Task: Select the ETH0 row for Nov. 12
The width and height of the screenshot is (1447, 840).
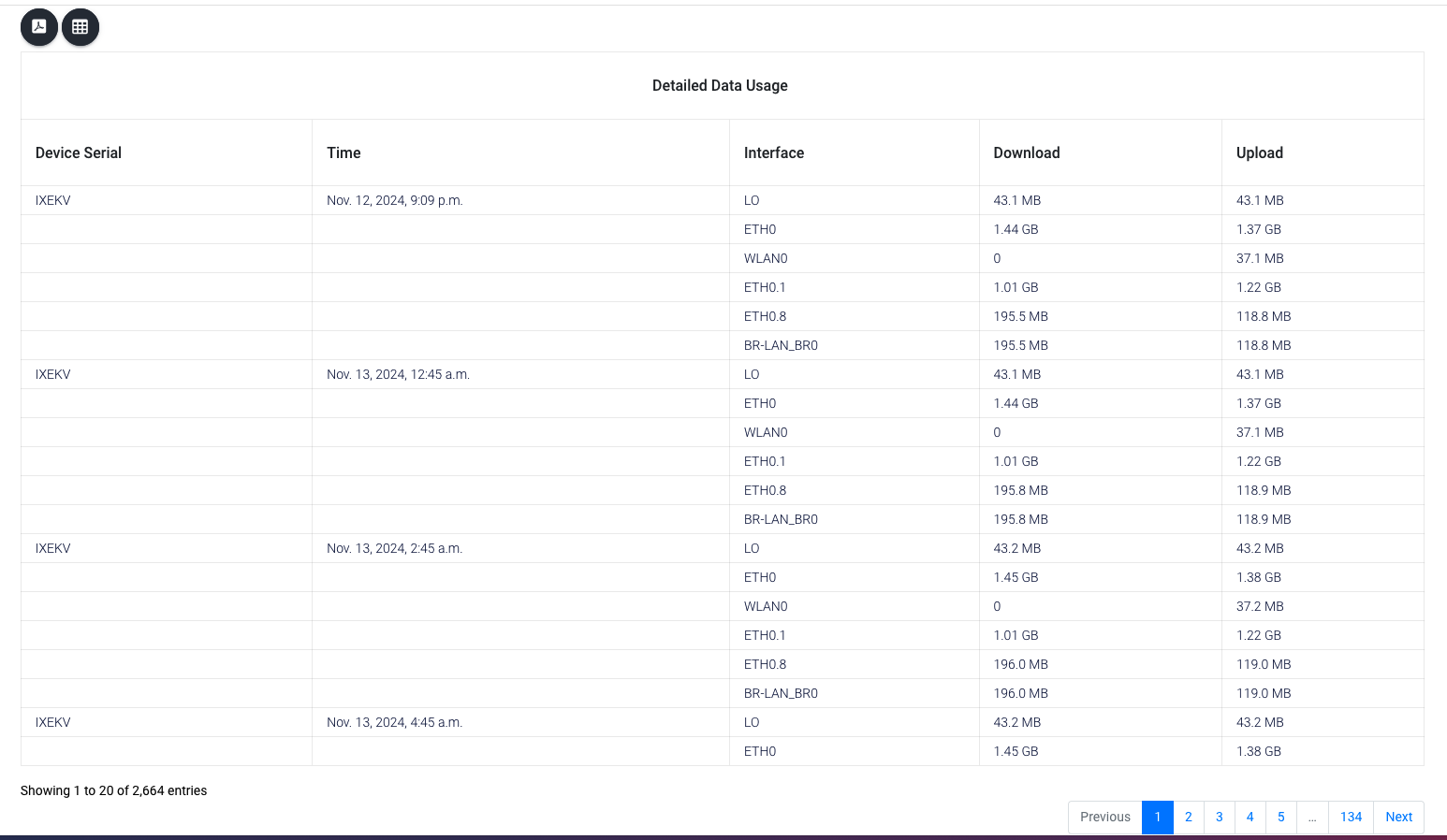Action: (x=759, y=229)
